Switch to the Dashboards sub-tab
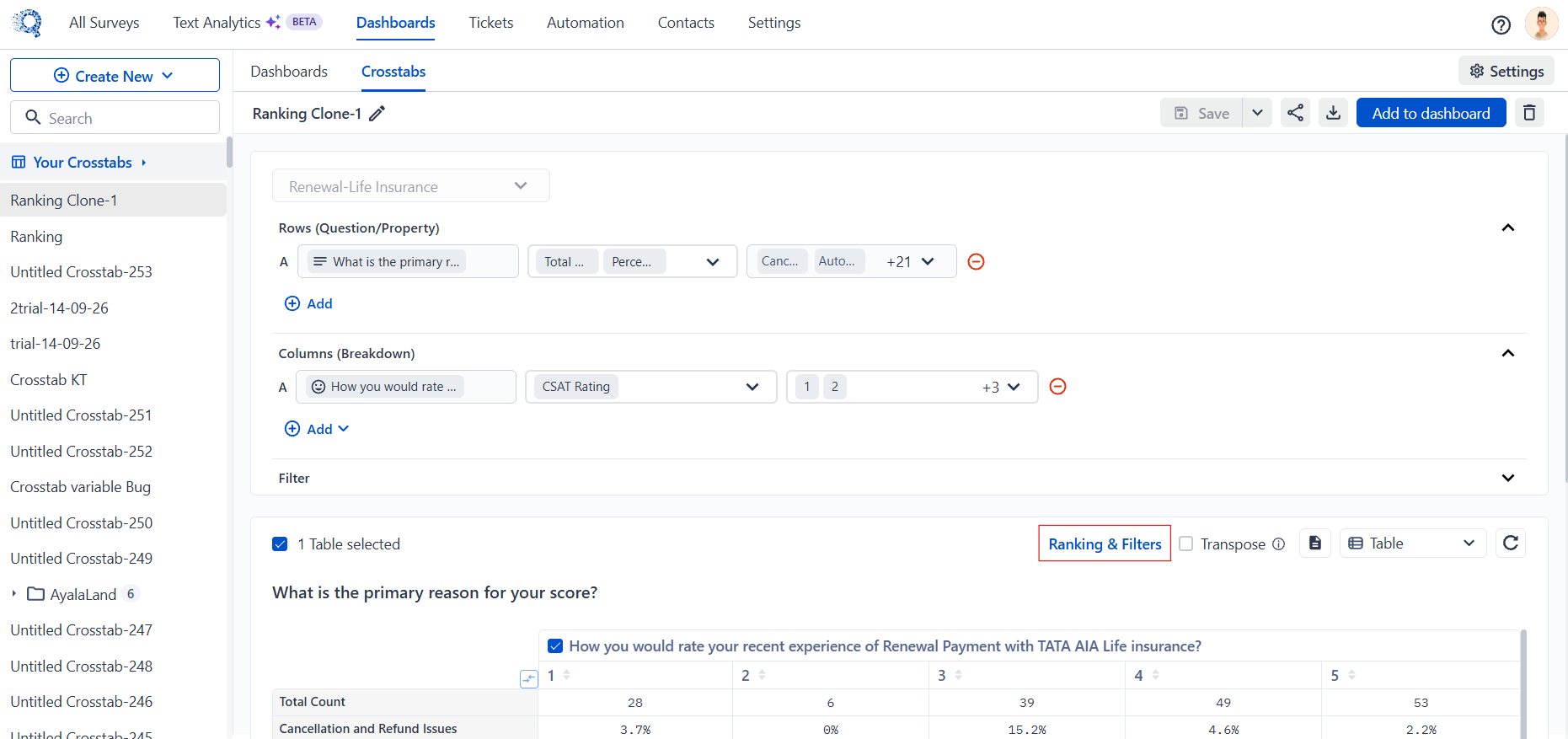1568x739 pixels. 289,72
